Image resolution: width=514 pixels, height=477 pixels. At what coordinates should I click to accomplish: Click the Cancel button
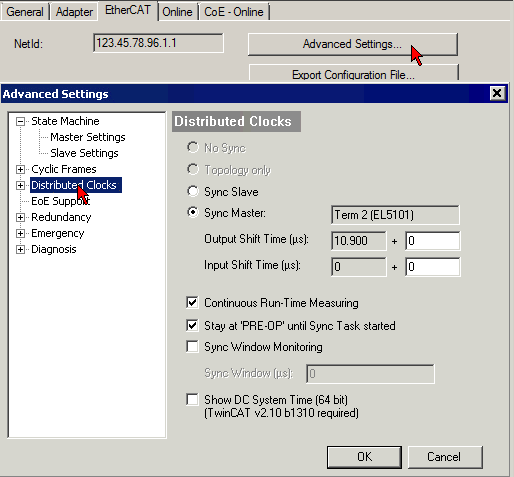point(445,457)
